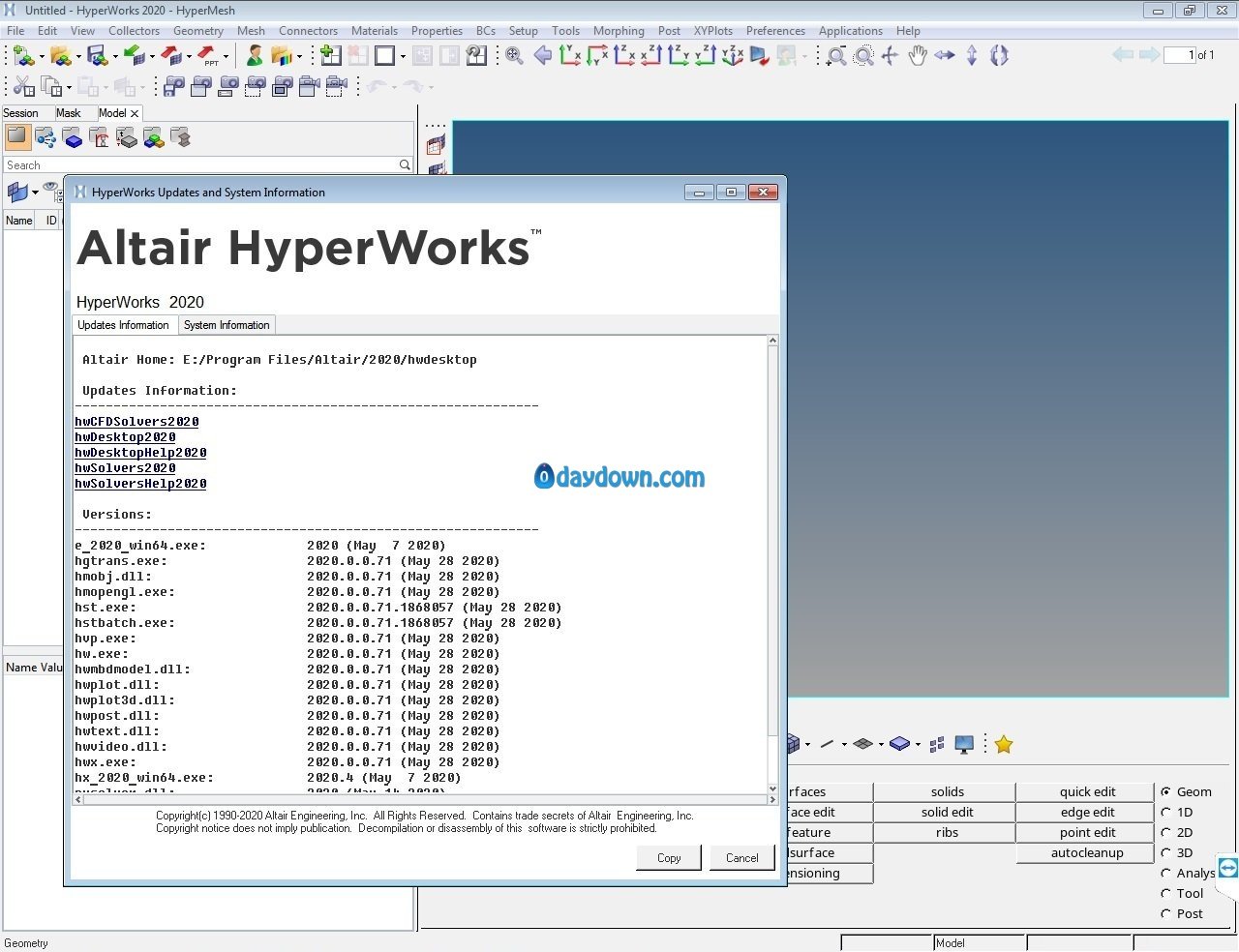Click the video capture camera icon

click(308, 87)
